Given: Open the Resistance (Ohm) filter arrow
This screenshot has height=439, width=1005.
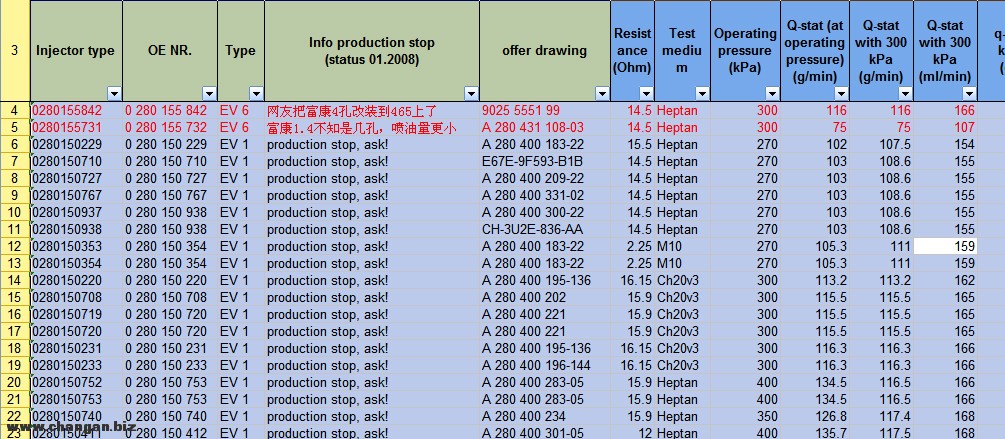Looking at the screenshot, I should pyautogui.click(x=645, y=93).
